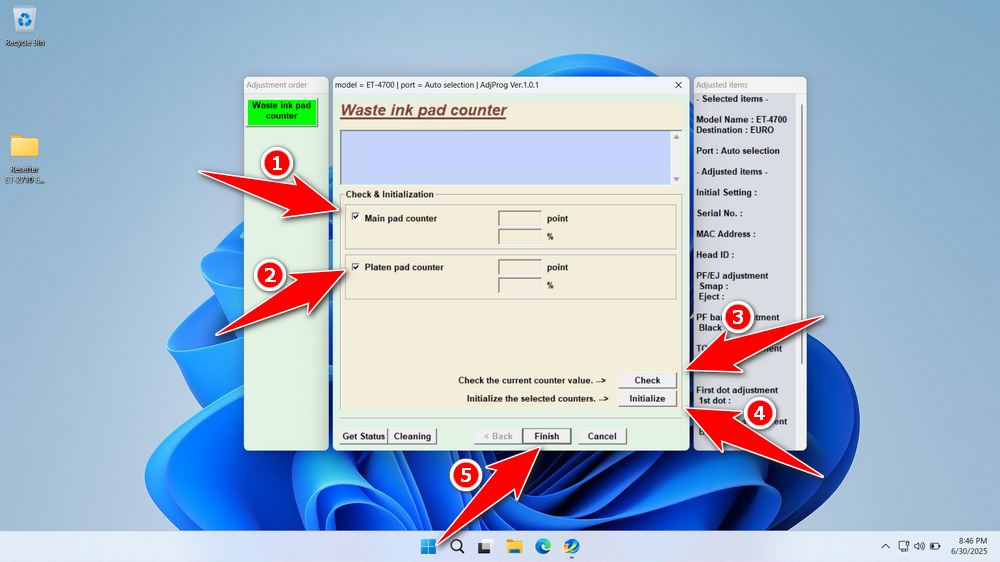Click the Check button
The width and height of the screenshot is (1000, 562).
click(x=647, y=380)
